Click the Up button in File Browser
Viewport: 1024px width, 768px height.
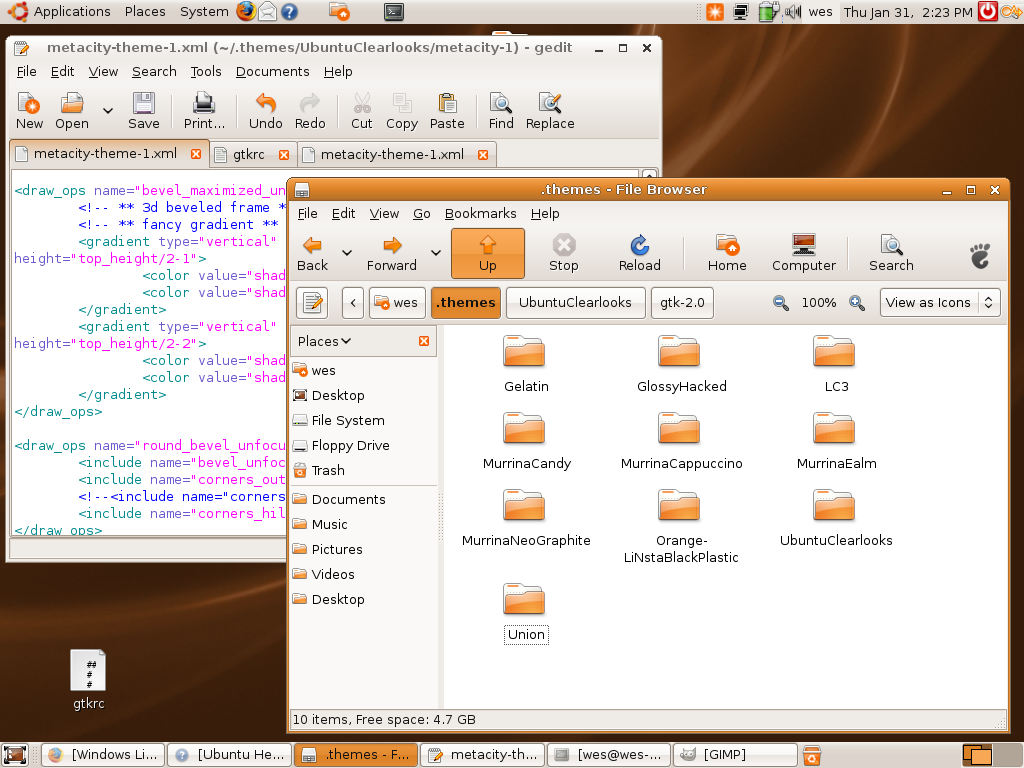click(488, 253)
